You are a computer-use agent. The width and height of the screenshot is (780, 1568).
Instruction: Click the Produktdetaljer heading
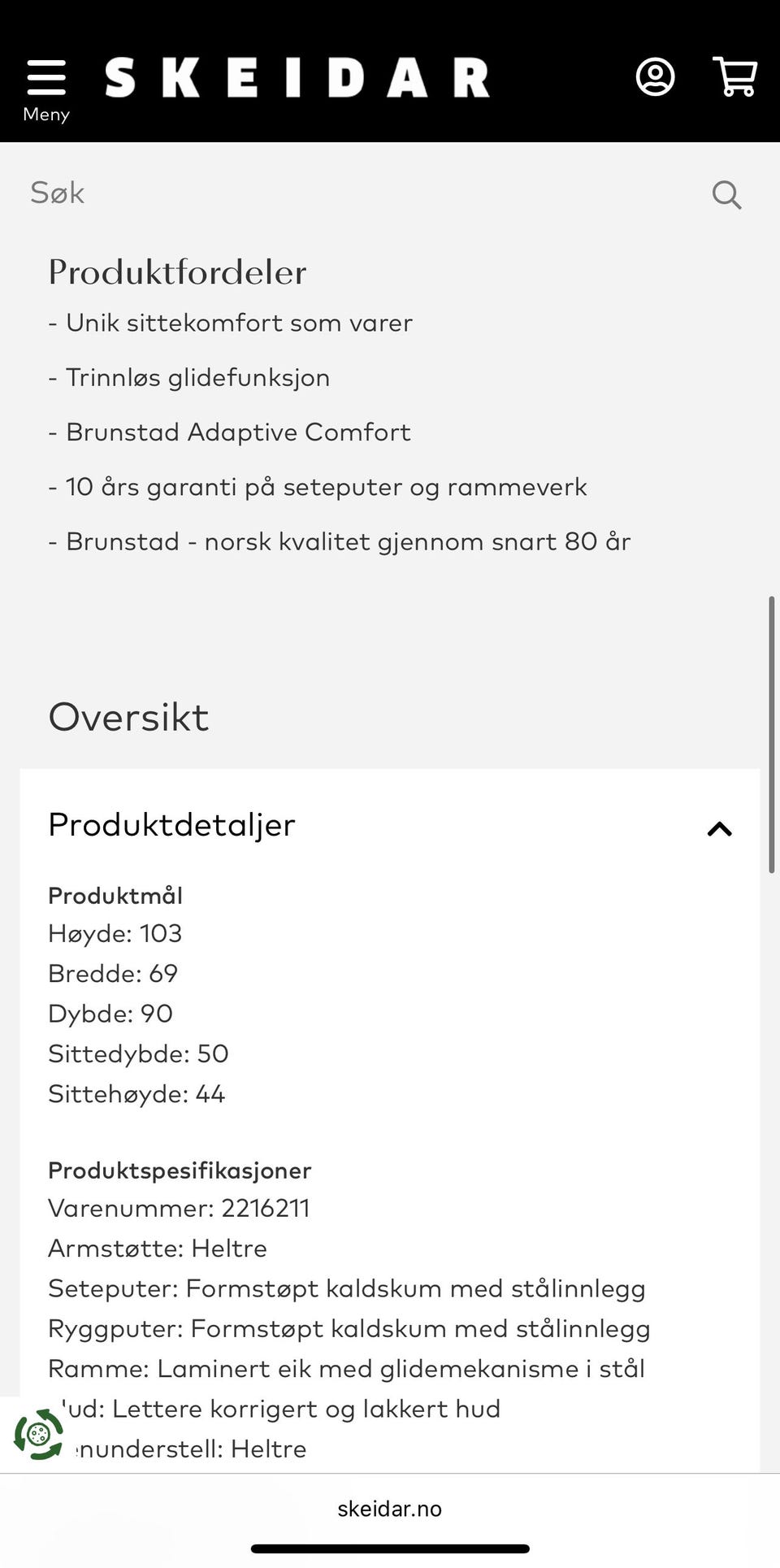point(171,824)
